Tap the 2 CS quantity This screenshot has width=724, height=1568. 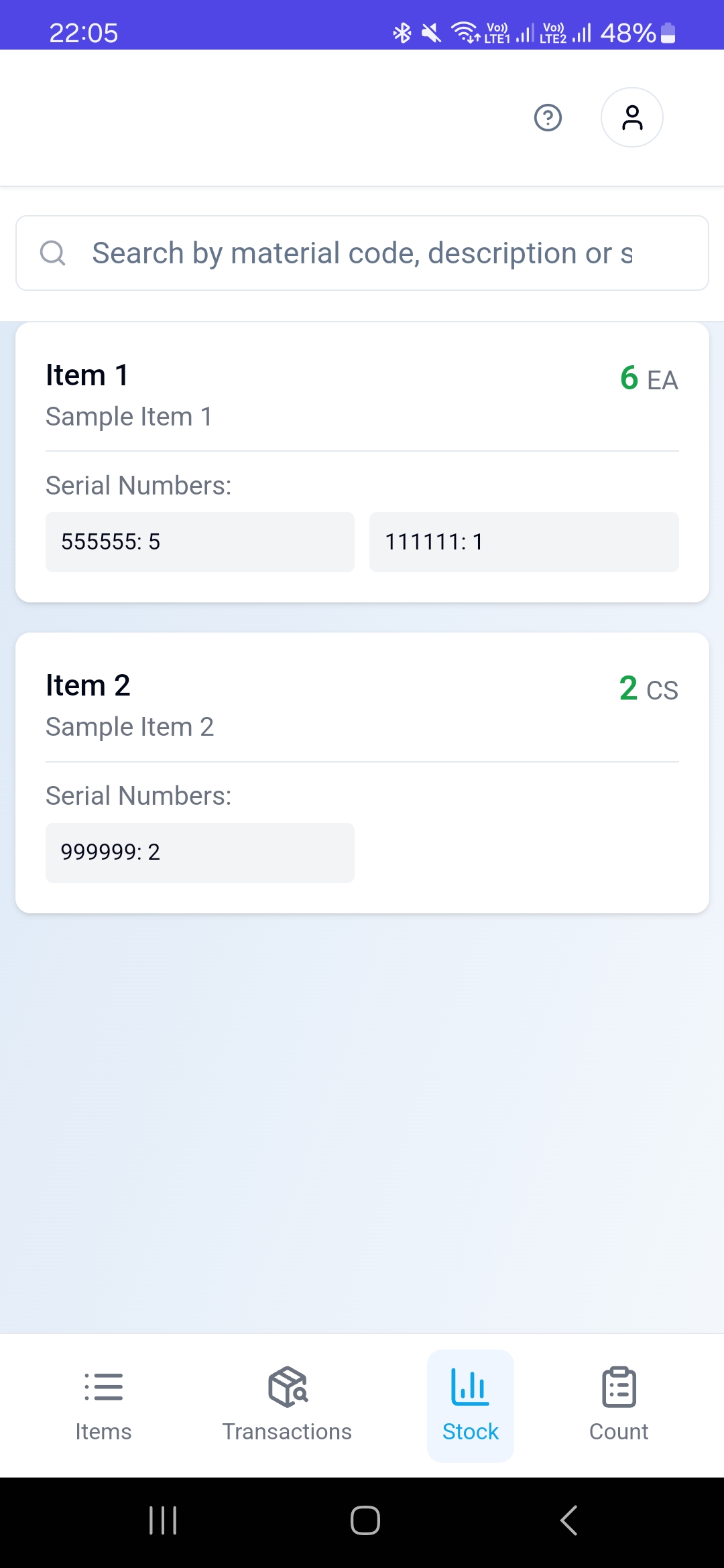tap(648, 689)
